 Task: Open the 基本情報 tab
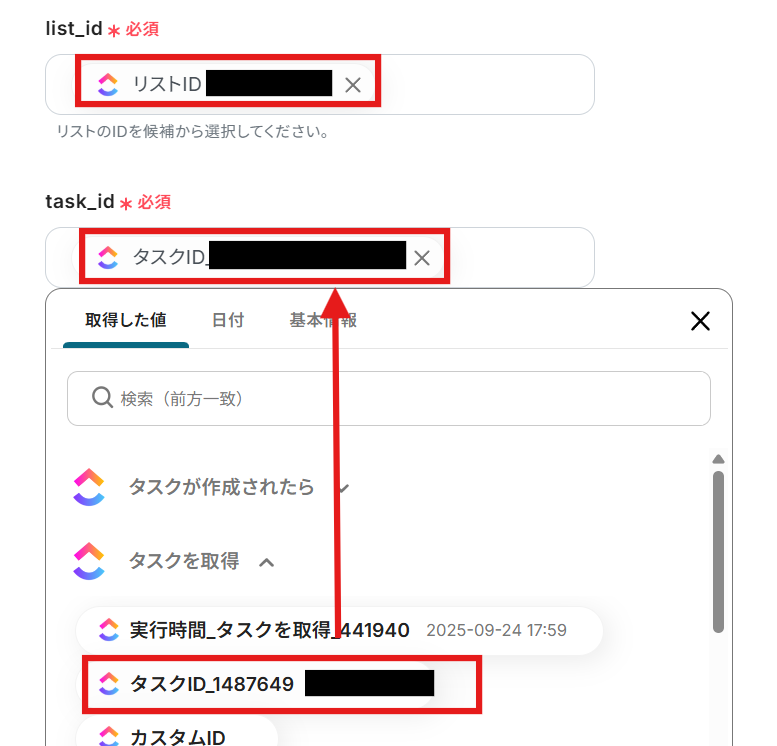[x=323, y=320]
